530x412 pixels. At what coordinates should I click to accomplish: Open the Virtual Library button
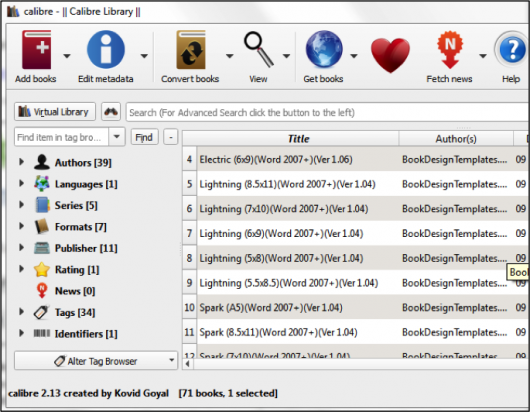point(55,112)
